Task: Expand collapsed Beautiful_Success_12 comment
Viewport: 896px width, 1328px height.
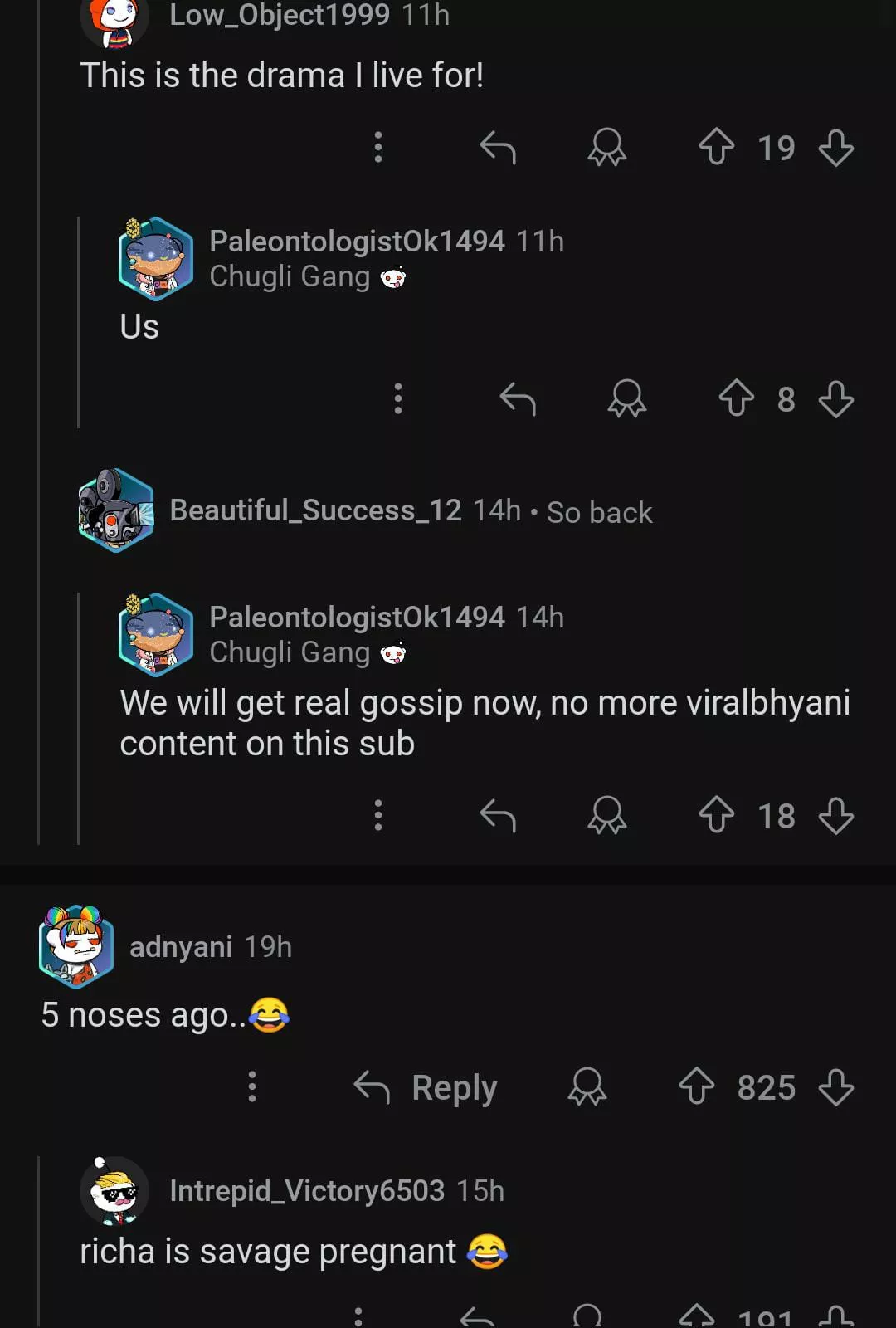Action: click(x=411, y=511)
